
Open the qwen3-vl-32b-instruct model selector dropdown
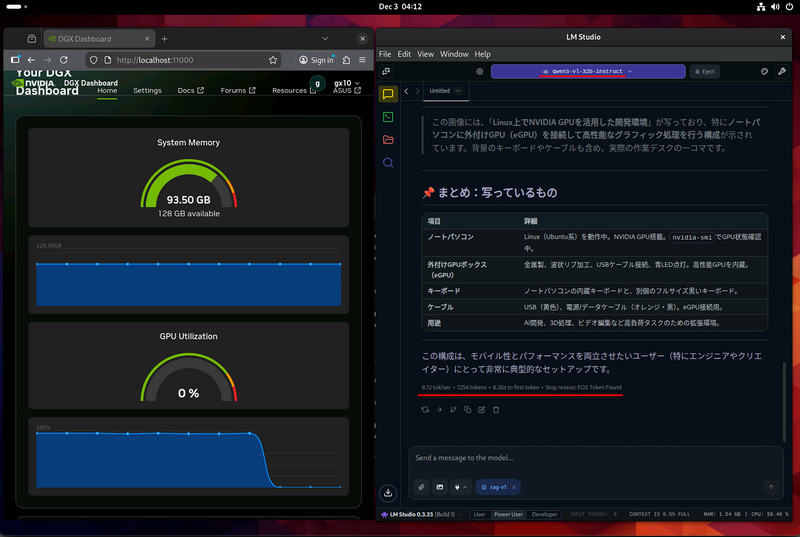coord(588,71)
